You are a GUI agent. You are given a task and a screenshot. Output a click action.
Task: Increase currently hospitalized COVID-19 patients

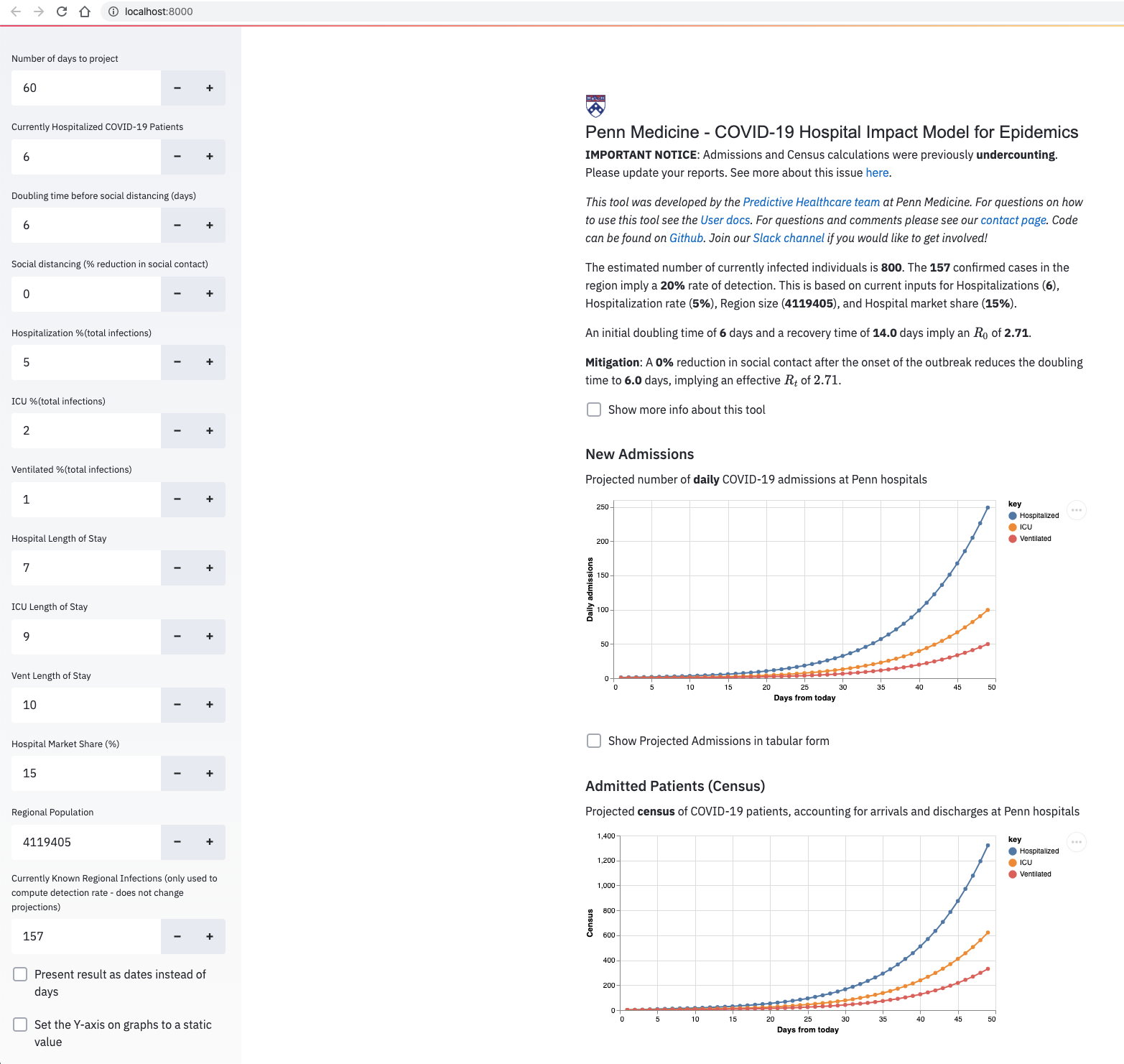pyautogui.click(x=210, y=157)
